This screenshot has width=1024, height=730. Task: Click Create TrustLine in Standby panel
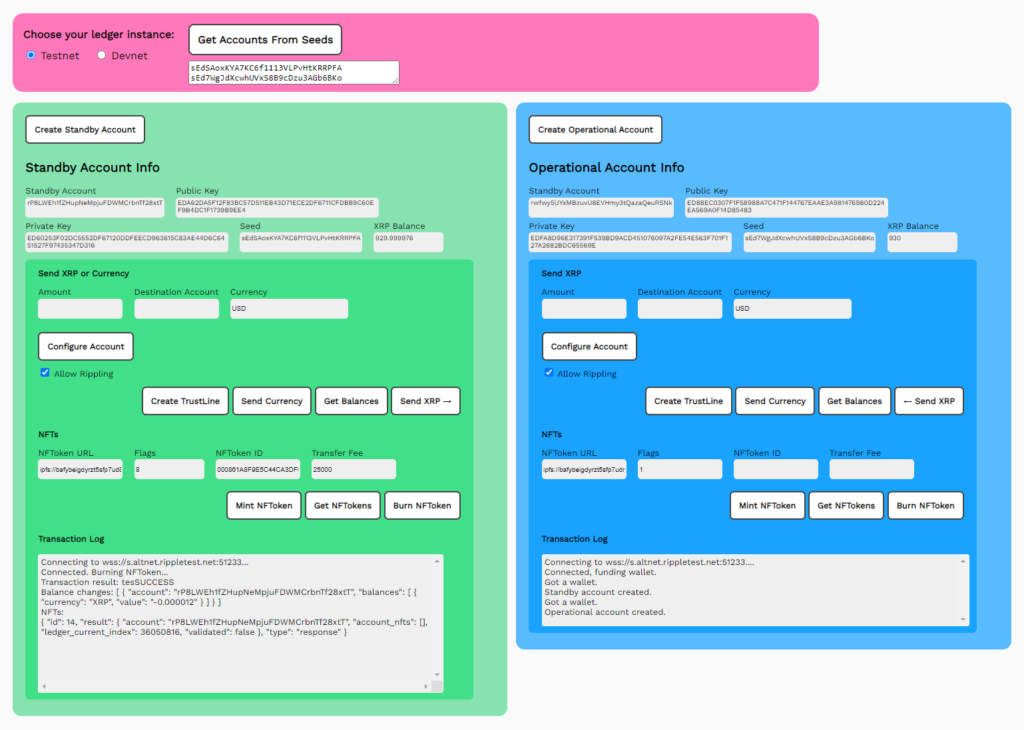(x=185, y=401)
